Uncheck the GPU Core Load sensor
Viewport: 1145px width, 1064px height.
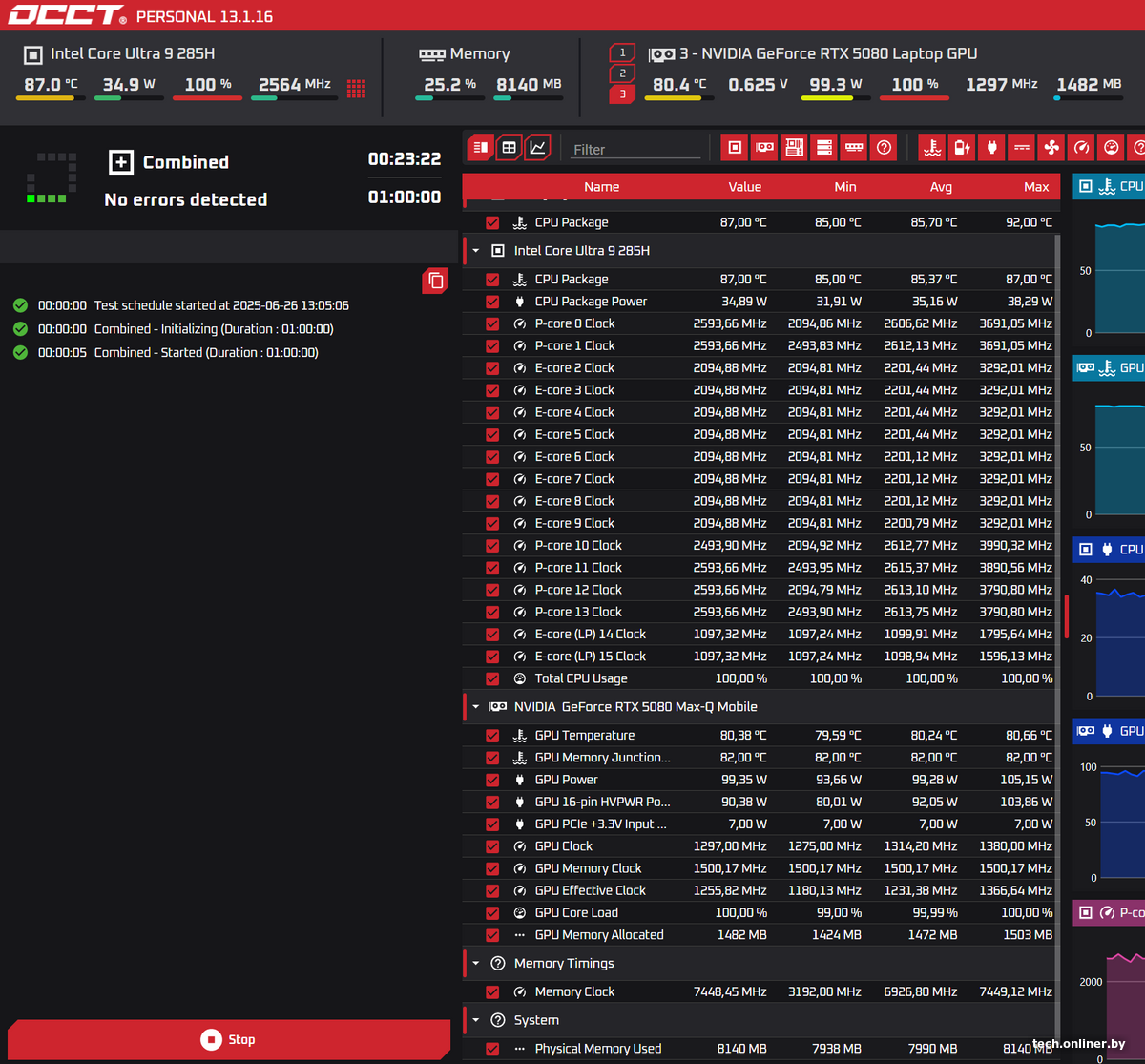point(492,913)
